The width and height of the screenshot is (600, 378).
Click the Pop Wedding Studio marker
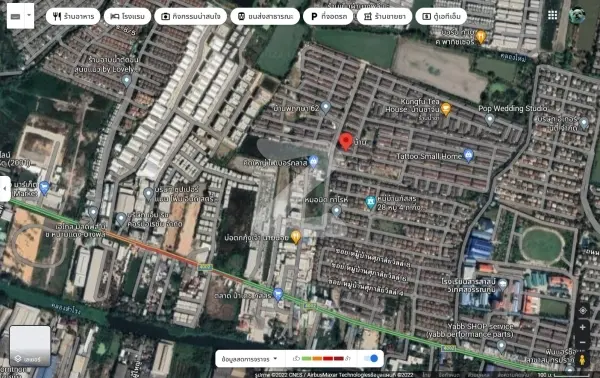click(490, 119)
